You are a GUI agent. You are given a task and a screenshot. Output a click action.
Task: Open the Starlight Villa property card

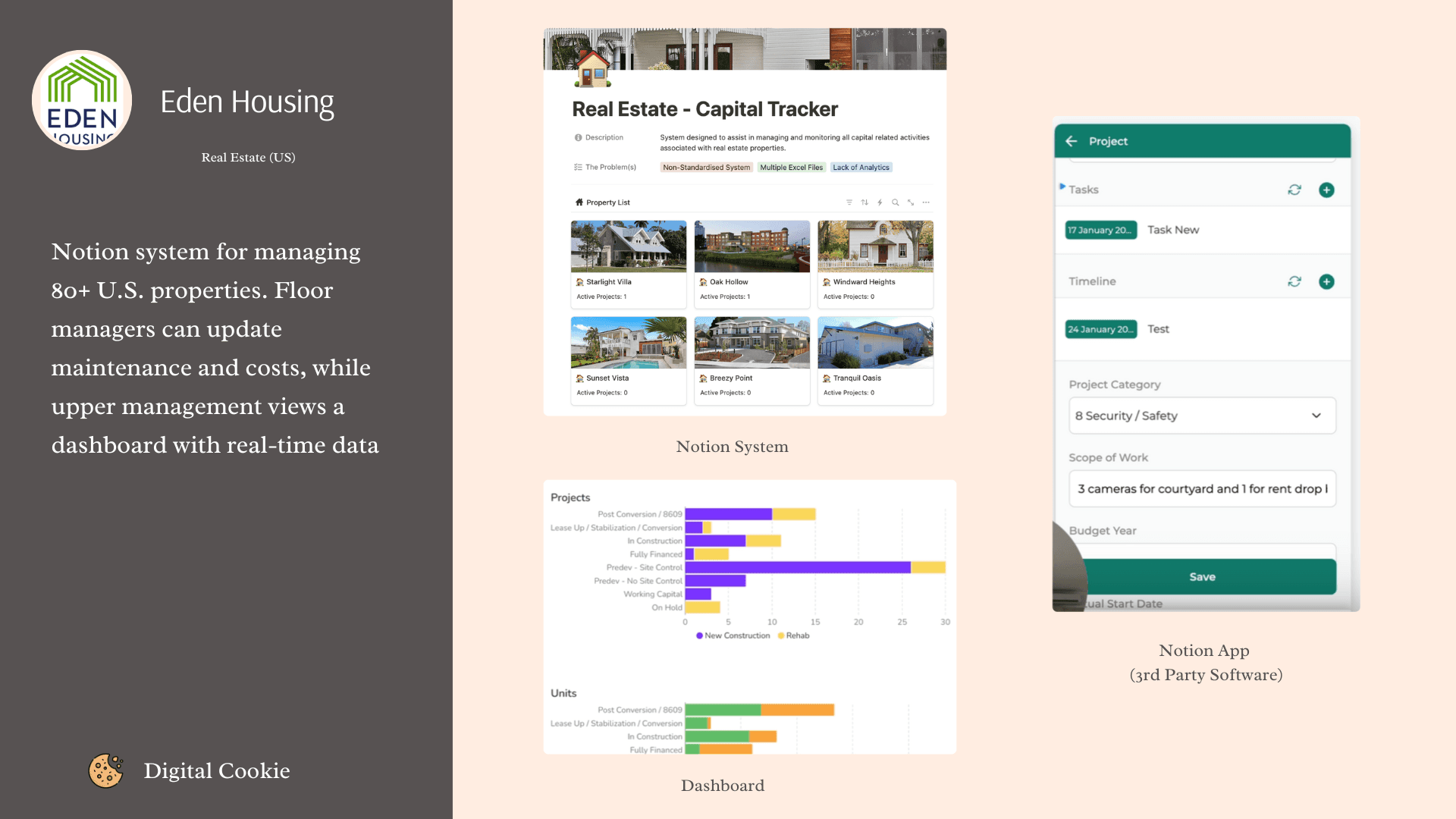pyautogui.click(x=628, y=264)
